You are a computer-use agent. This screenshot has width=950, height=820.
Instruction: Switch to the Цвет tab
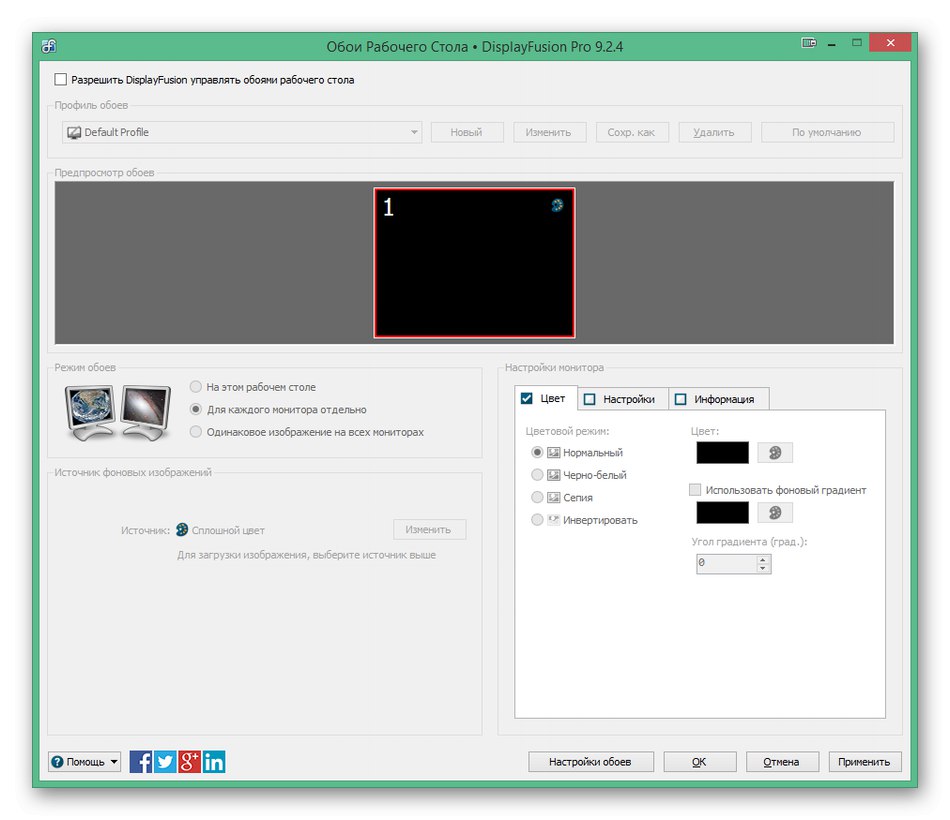[x=545, y=398]
